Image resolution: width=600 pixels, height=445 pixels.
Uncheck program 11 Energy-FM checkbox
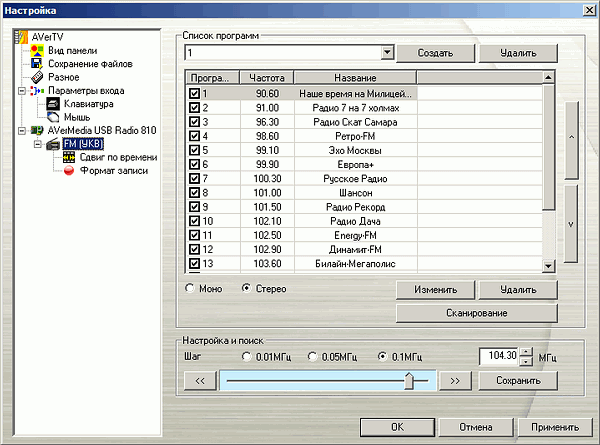[194, 235]
